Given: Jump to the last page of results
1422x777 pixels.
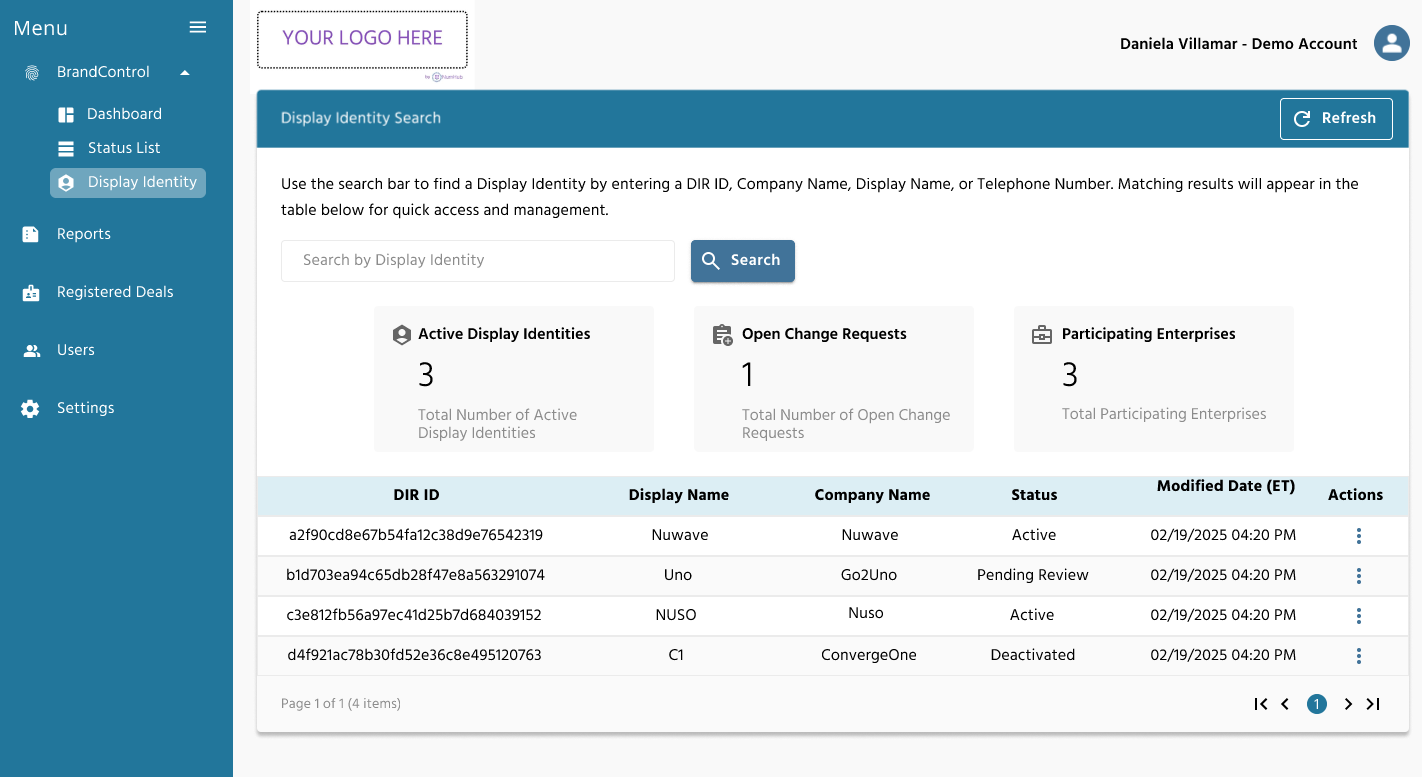Looking at the screenshot, I should pyautogui.click(x=1373, y=704).
